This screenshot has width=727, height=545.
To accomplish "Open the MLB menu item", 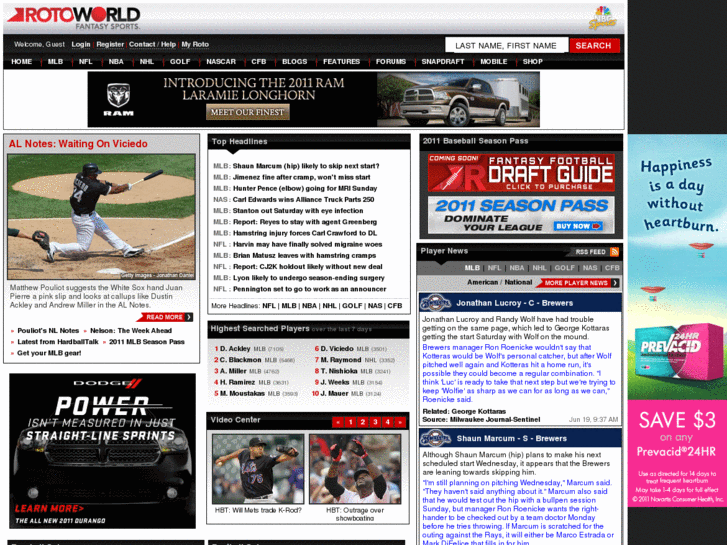I will coord(55,62).
